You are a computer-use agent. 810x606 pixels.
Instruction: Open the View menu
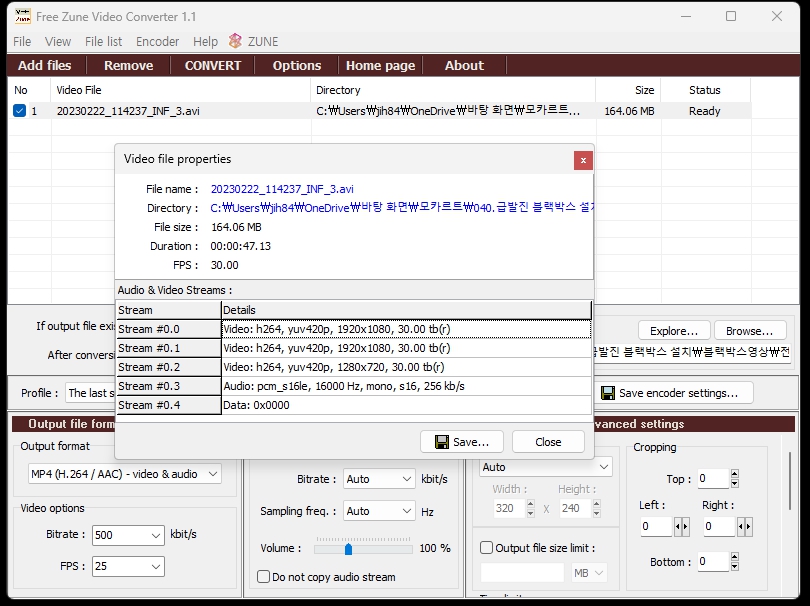tap(58, 41)
